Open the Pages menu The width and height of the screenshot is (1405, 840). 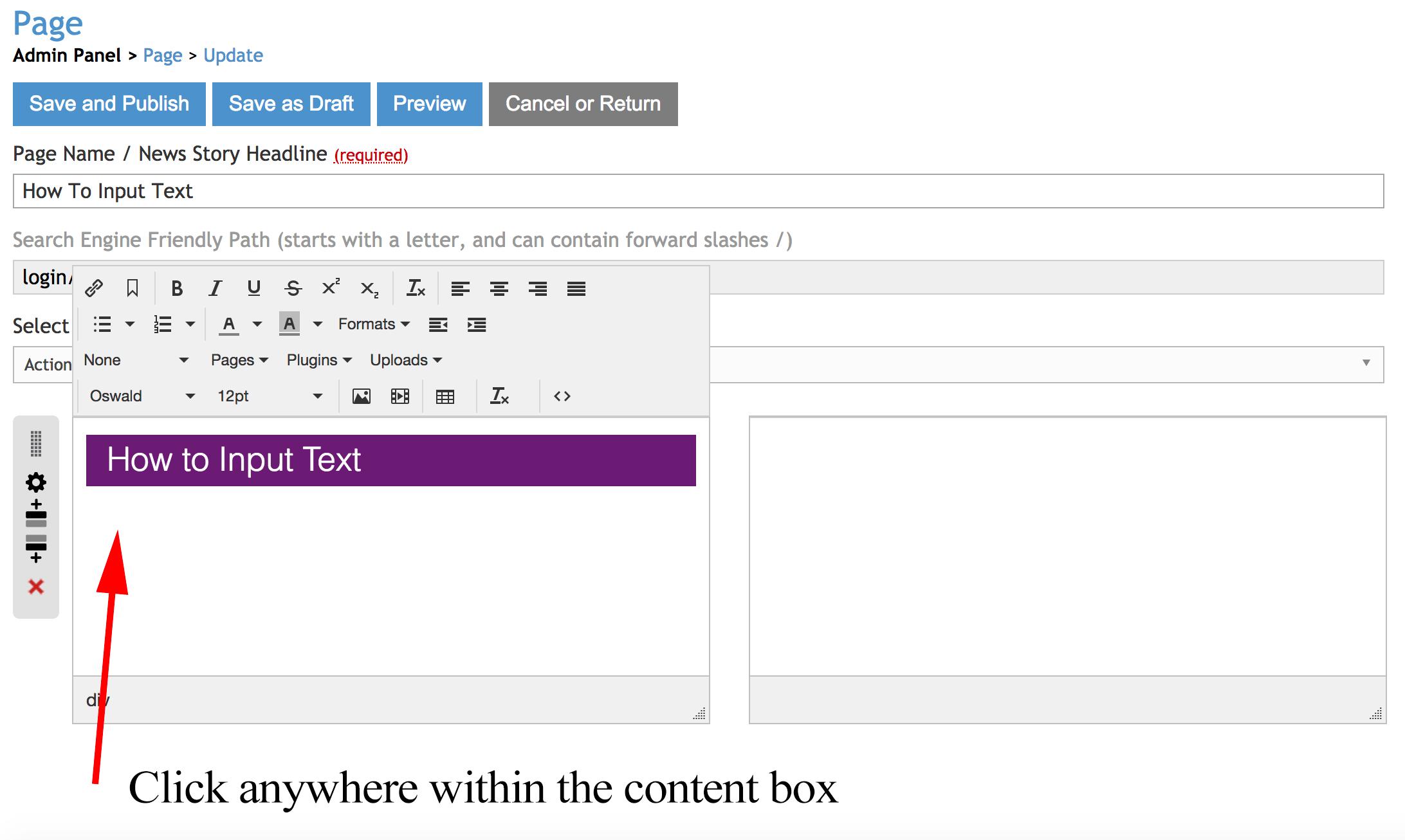click(235, 360)
